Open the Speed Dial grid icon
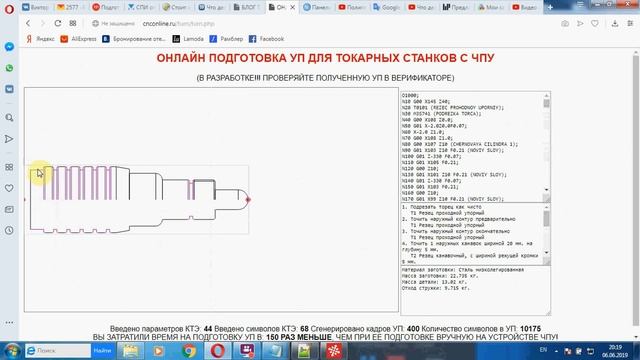Screen dimensions: 640x360 click(x=73, y=23)
